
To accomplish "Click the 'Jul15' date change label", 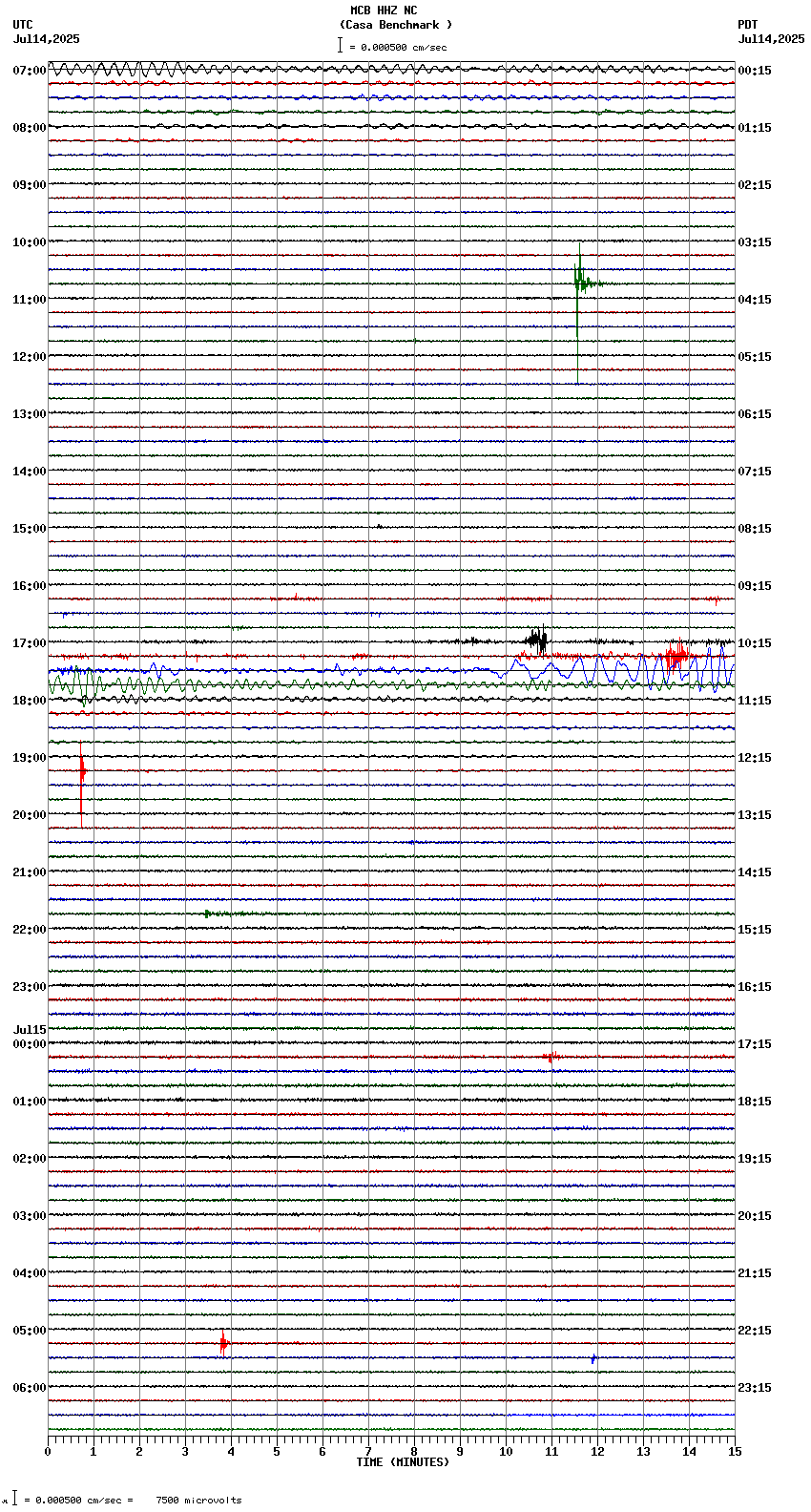I will point(30,1030).
